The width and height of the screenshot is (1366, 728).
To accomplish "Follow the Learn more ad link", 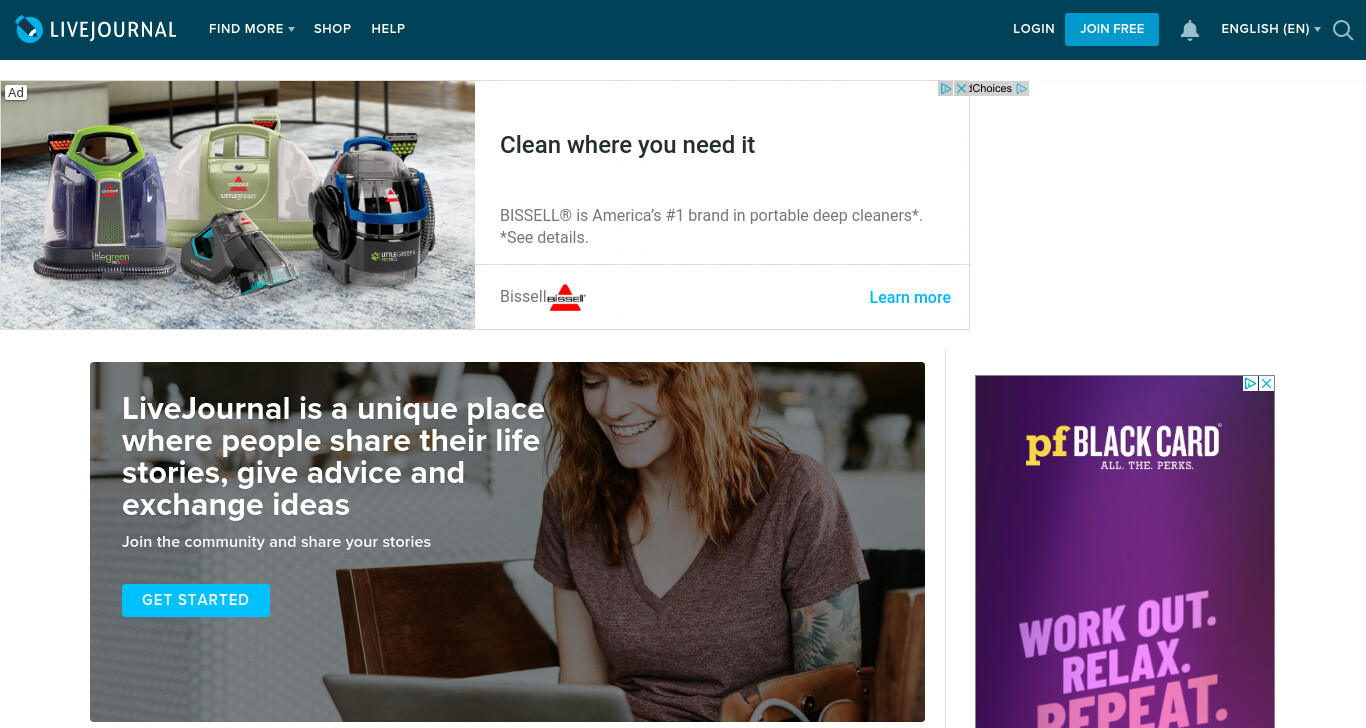I will 910,297.
